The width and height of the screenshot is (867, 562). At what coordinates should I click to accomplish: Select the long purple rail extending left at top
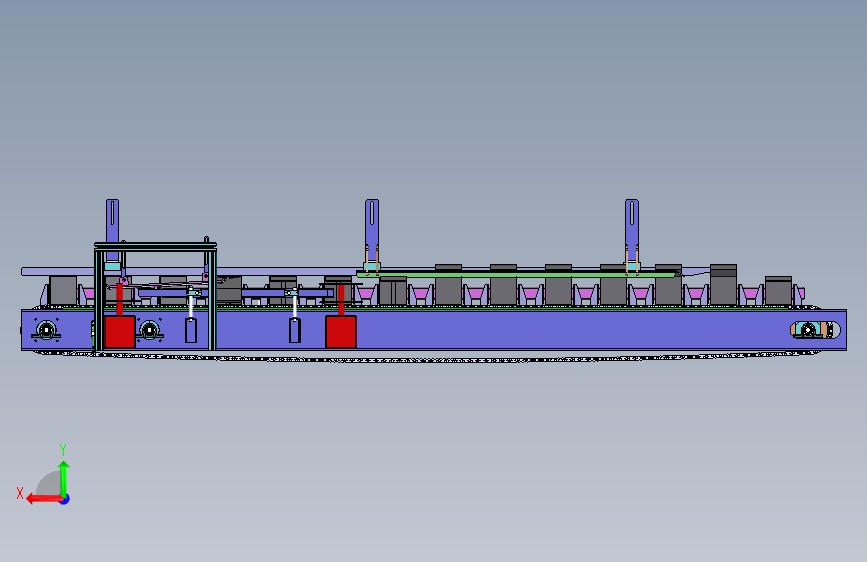(x=188, y=272)
